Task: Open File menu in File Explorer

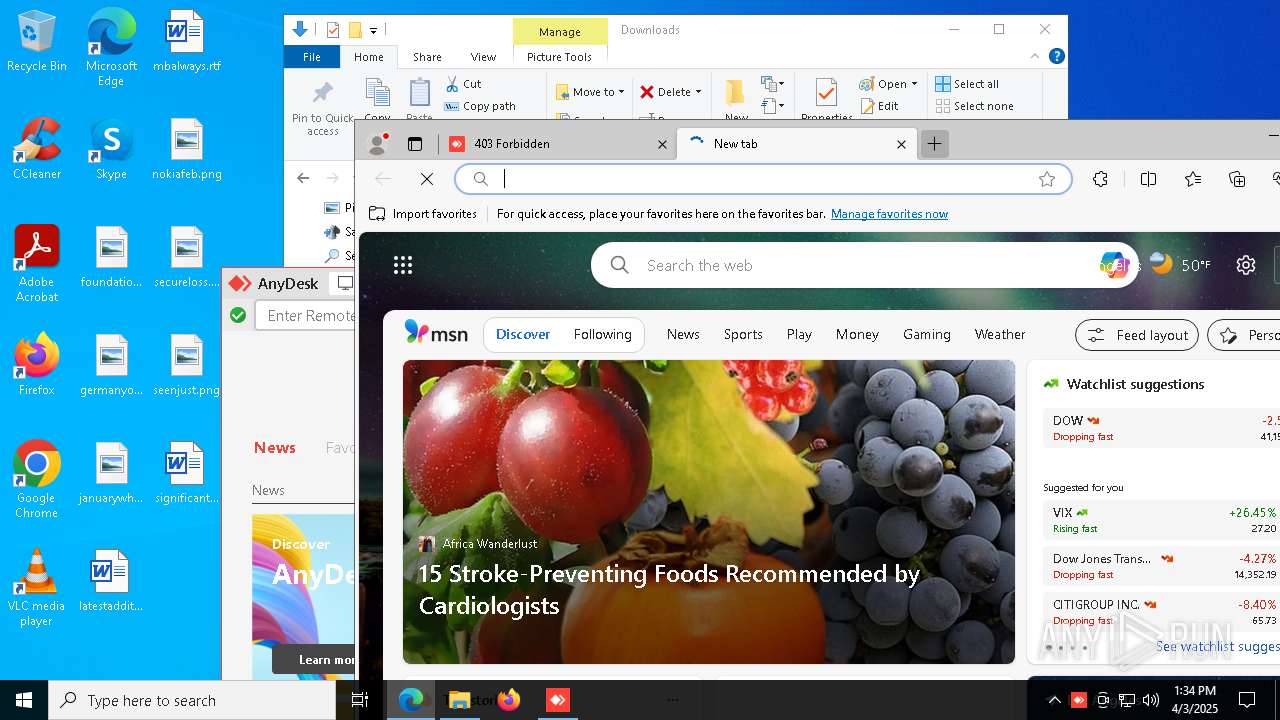Action: click(x=312, y=57)
